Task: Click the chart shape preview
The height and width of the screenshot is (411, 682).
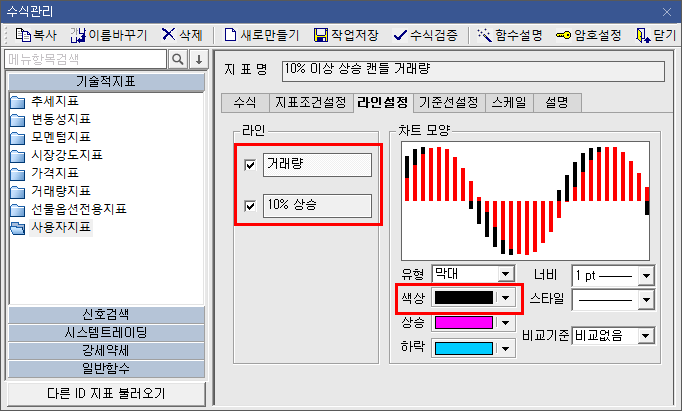Action: (525, 201)
